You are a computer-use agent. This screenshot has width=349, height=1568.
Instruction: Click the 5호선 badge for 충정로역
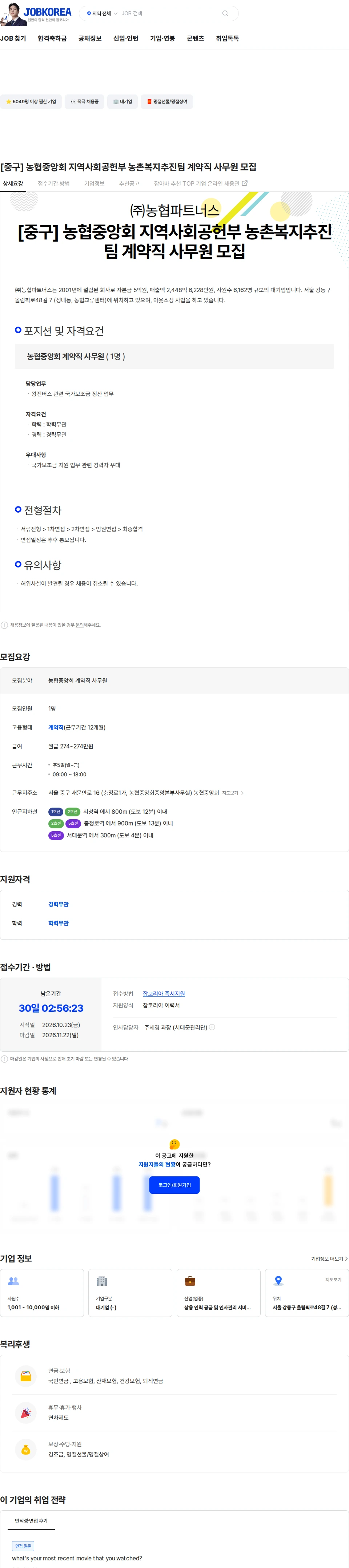(x=73, y=823)
